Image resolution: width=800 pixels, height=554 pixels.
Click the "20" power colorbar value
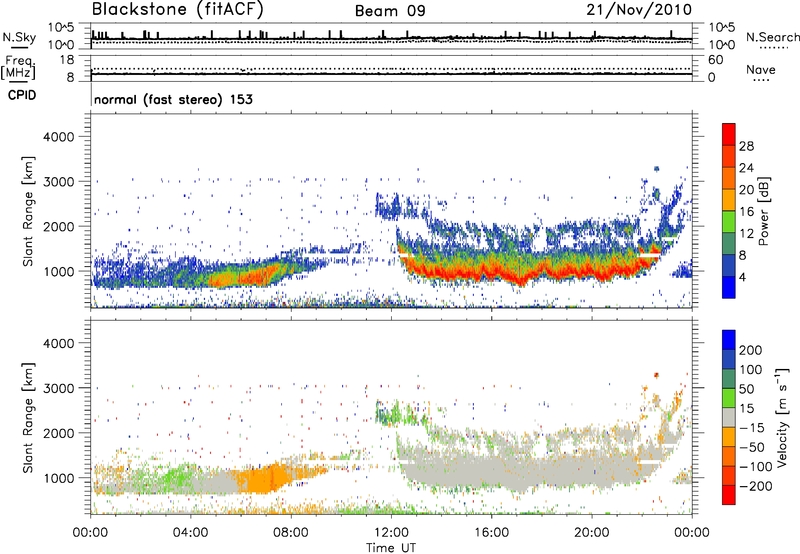(746, 190)
